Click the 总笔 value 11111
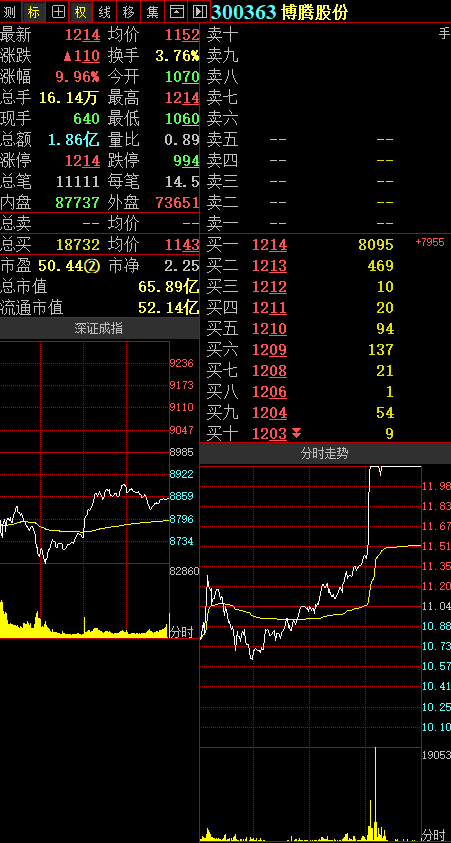 tap(78, 182)
